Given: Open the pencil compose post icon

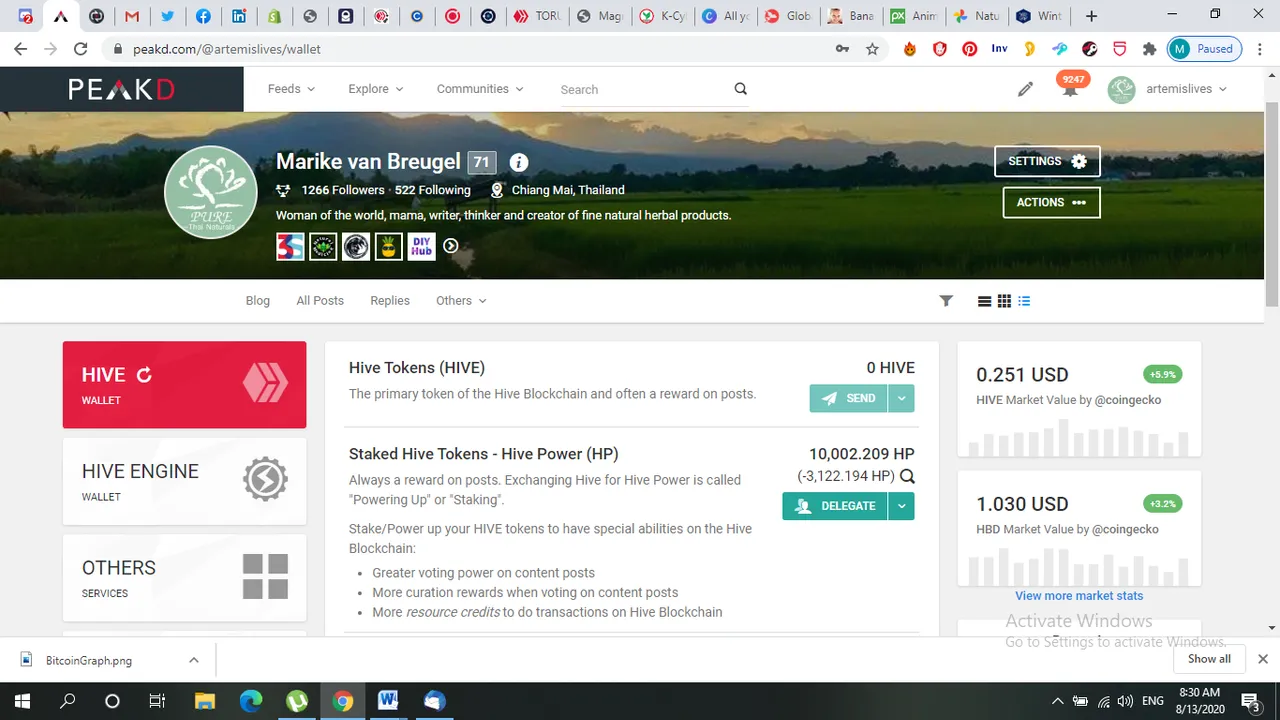Looking at the screenshot, I should click(x=1025, y=89).
